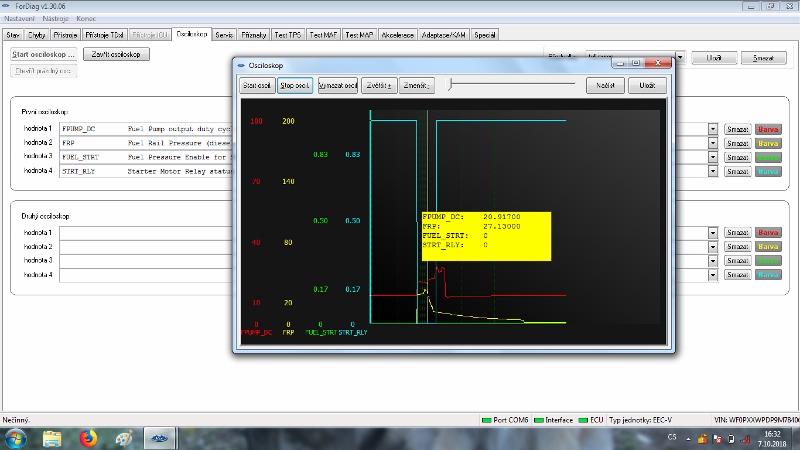
Task: Click the cyan Barva swatch in První osciloskop
Action: [x=768, y=171]
